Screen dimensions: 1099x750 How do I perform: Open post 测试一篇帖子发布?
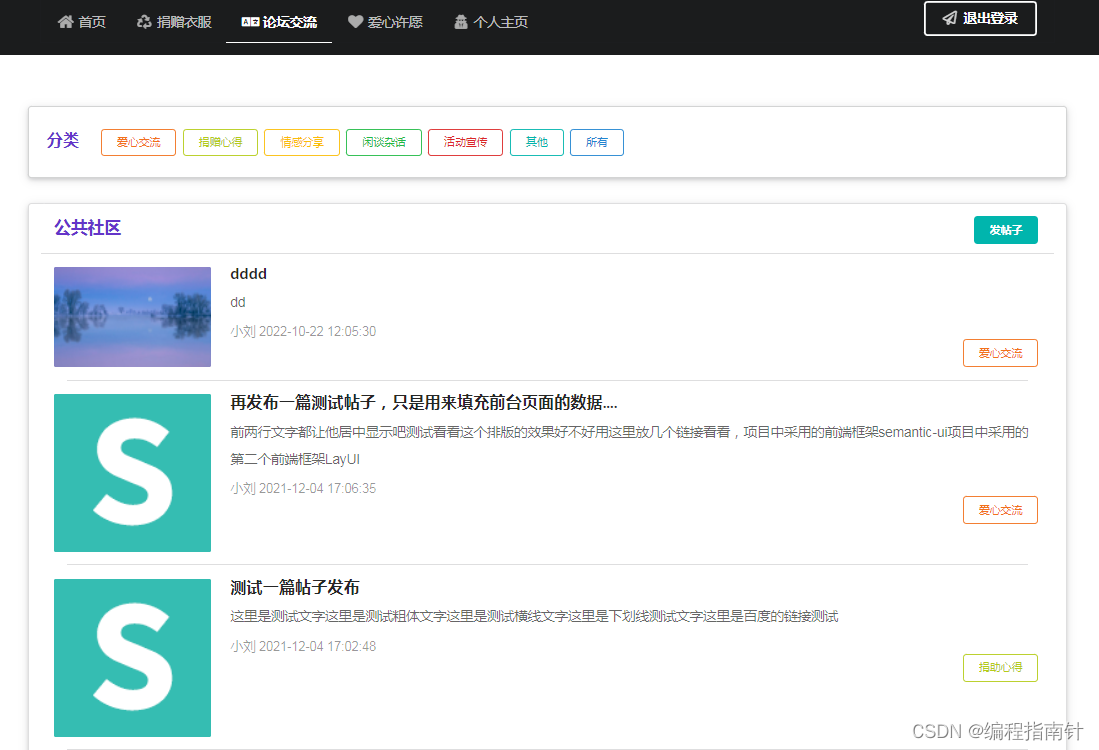(295, 587)
